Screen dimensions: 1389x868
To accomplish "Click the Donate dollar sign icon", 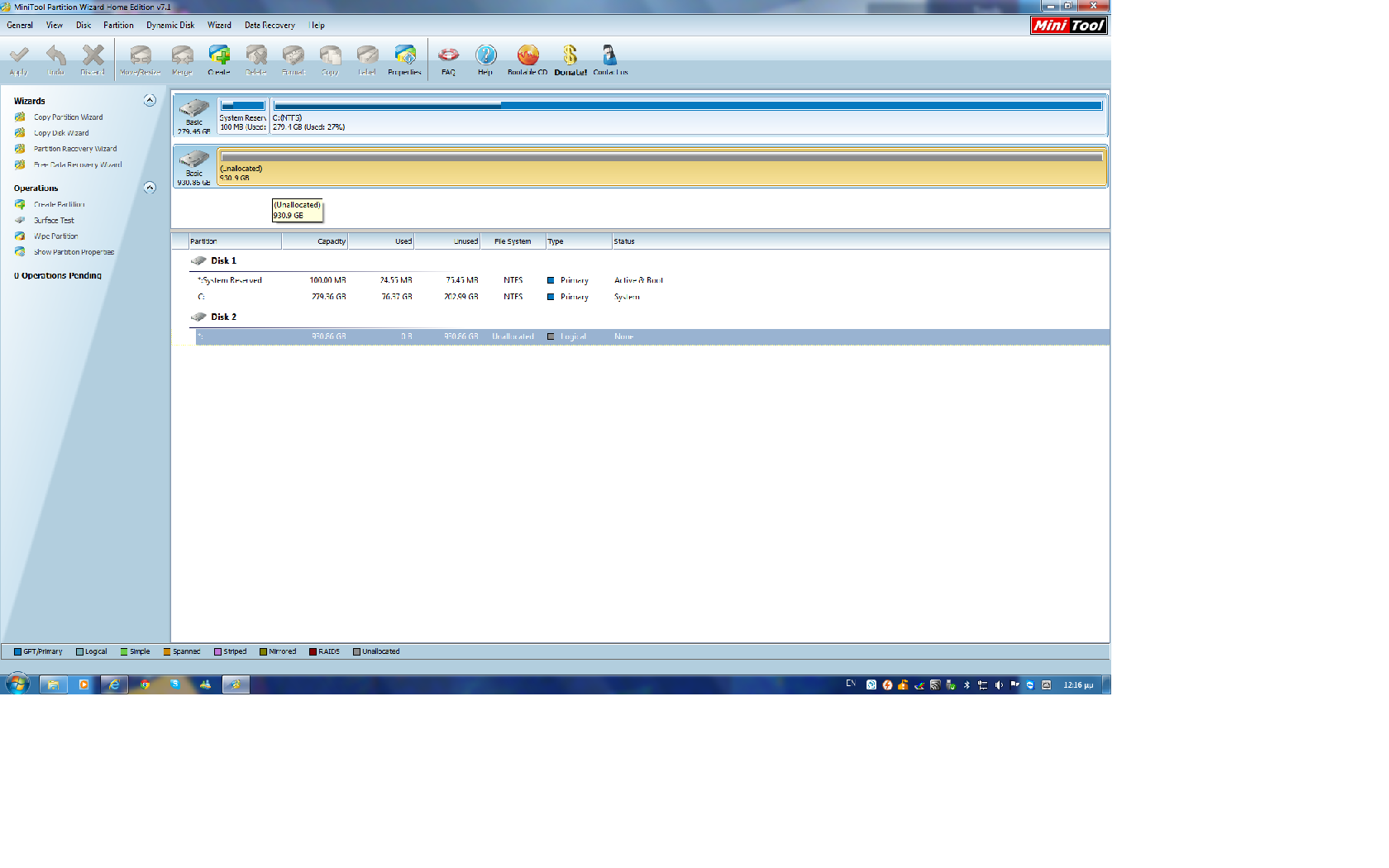I will [x=570, y=60].
